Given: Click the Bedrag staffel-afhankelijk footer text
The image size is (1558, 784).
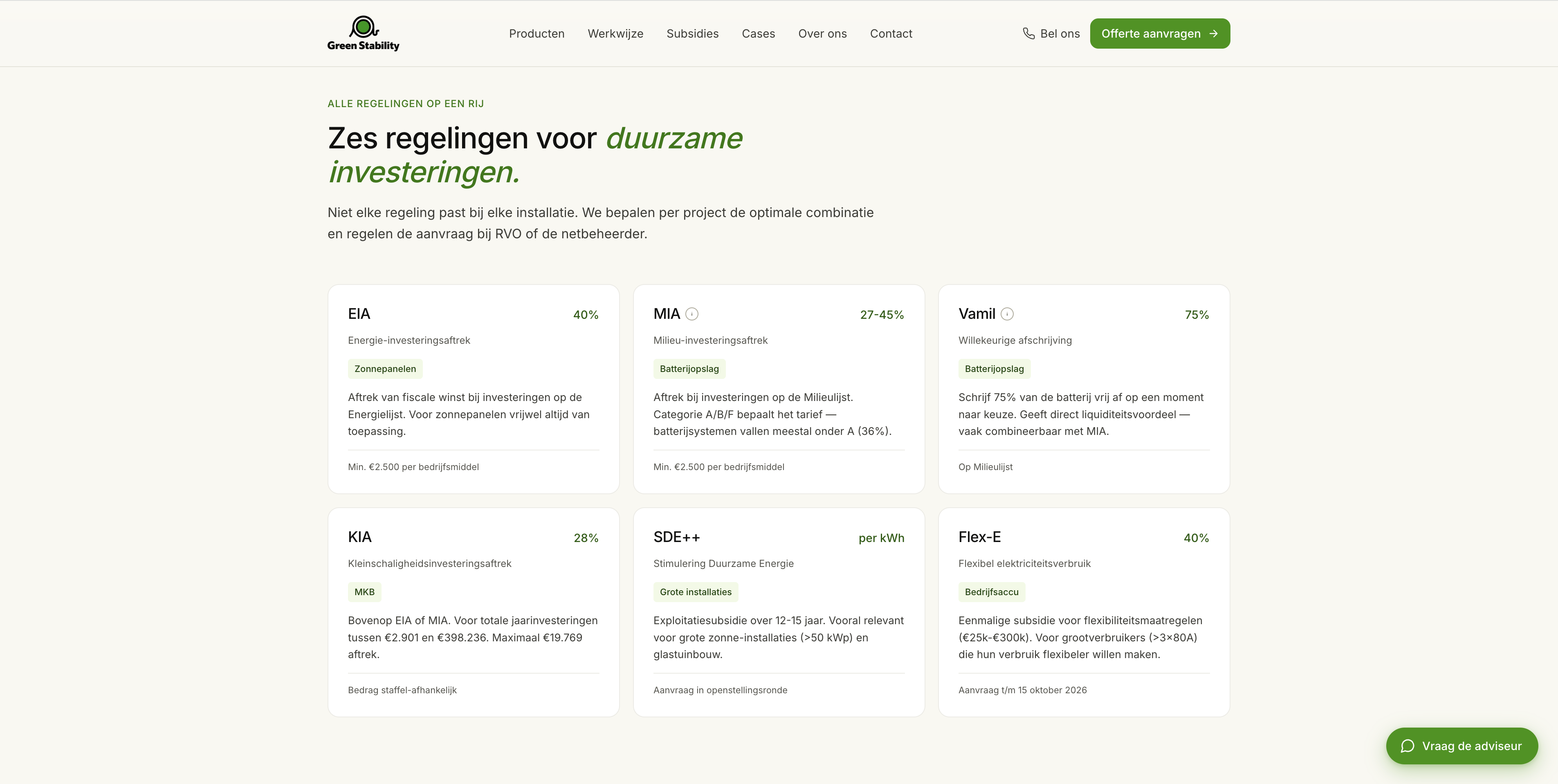Looking at the screenshot, I should pos(402,690).
